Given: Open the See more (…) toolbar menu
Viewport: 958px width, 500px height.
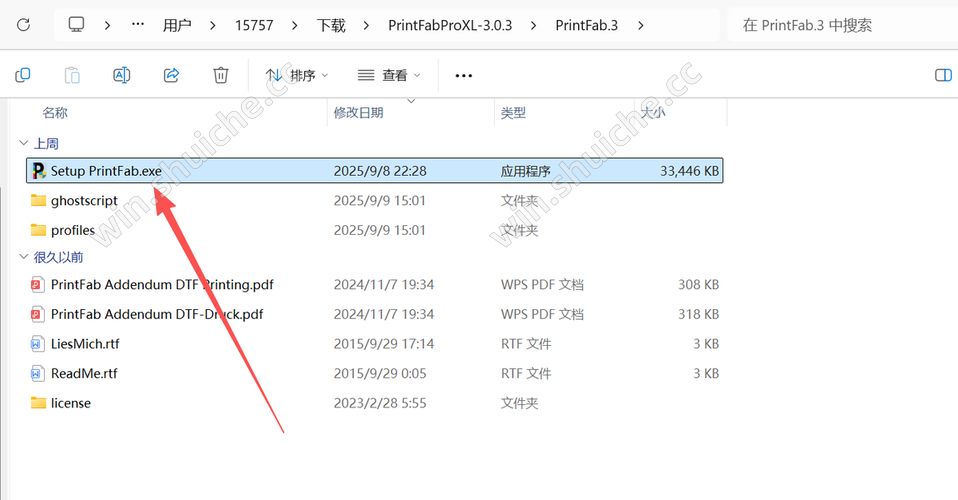Looking at the screenshot, I should click(x=464, y=76).
